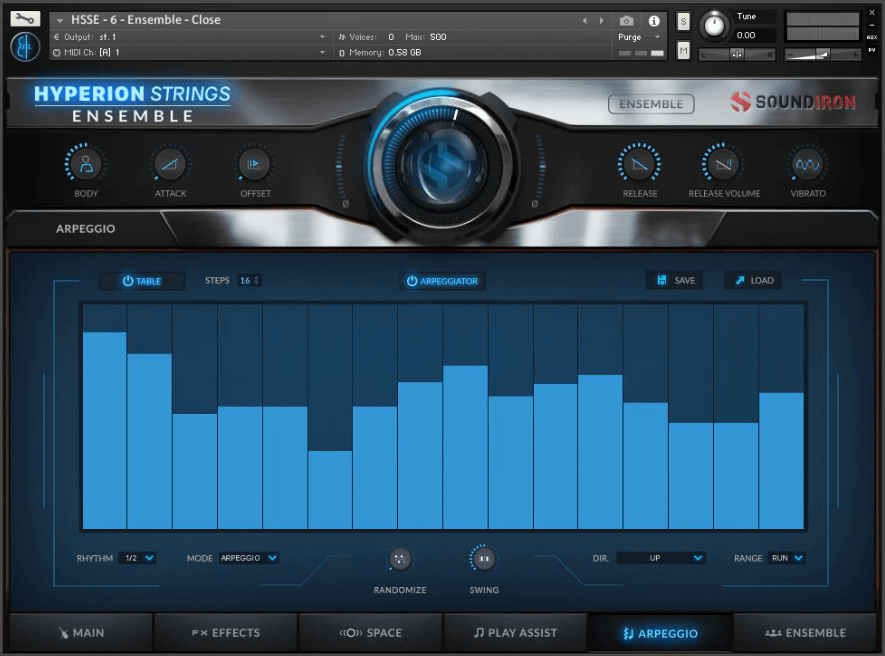The height and width of the screenshot is (656, 885).
Task: Click the volume slider at top right
Action: [822, 54]
